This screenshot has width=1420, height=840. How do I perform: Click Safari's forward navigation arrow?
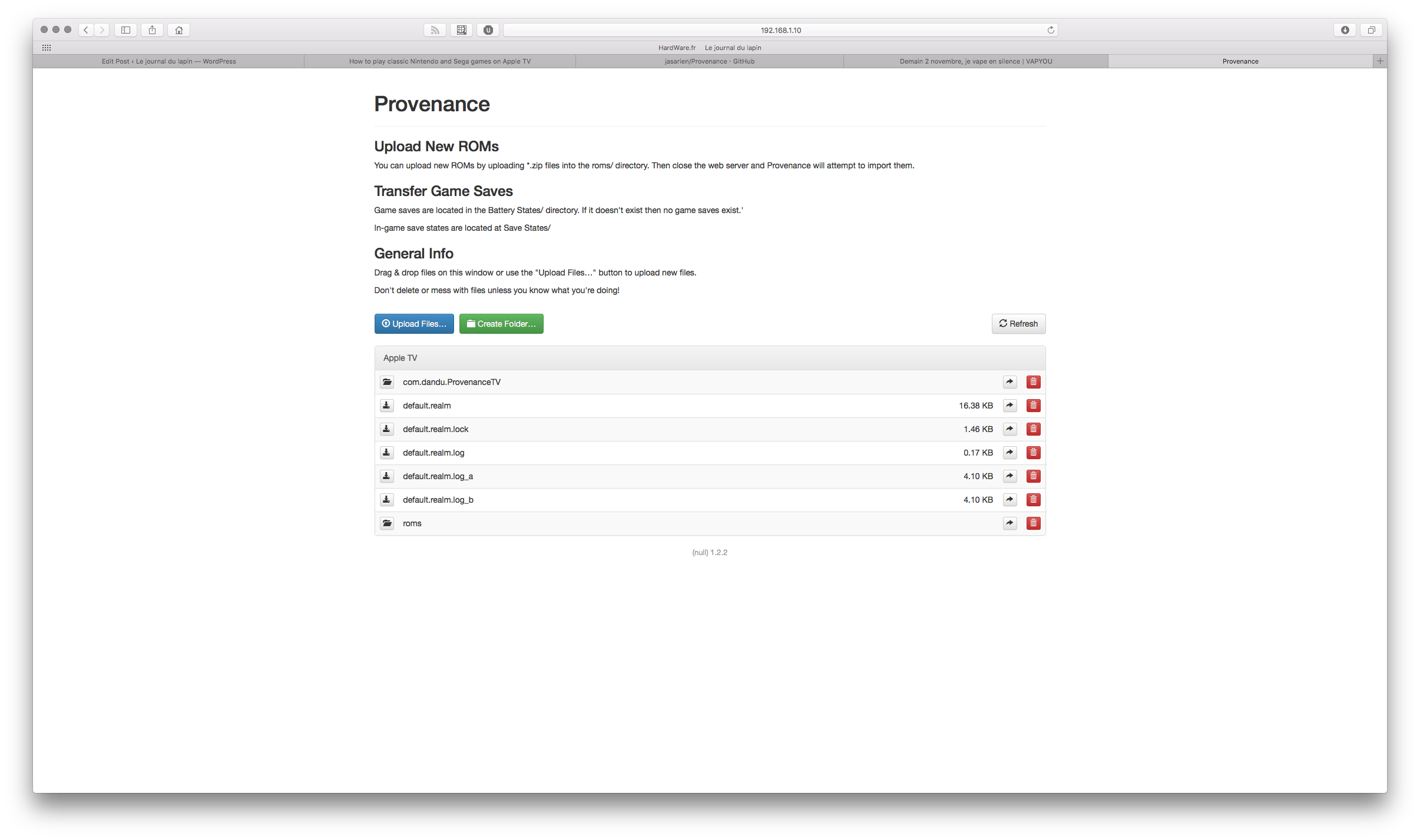coord(102,30)
